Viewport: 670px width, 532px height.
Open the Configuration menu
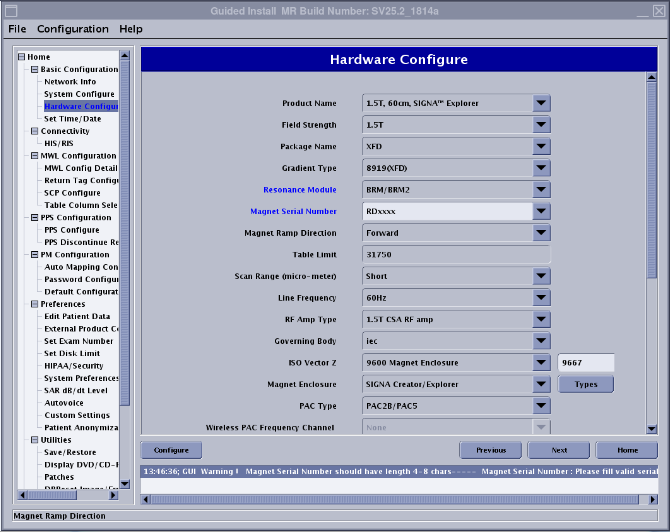(73, 29)
